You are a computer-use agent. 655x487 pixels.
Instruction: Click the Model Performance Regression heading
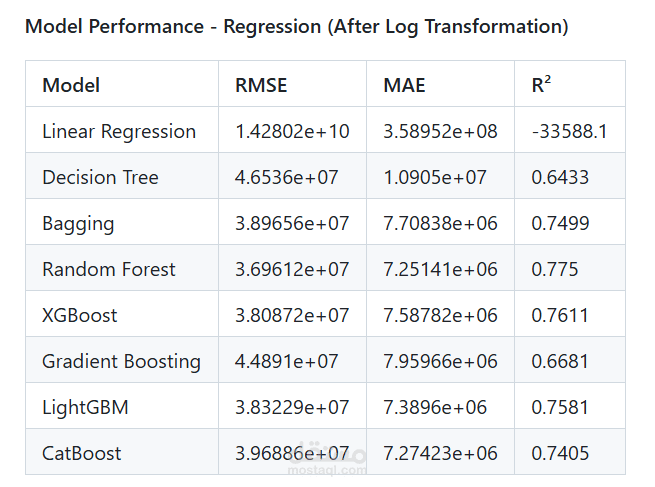tap(296, 27)
